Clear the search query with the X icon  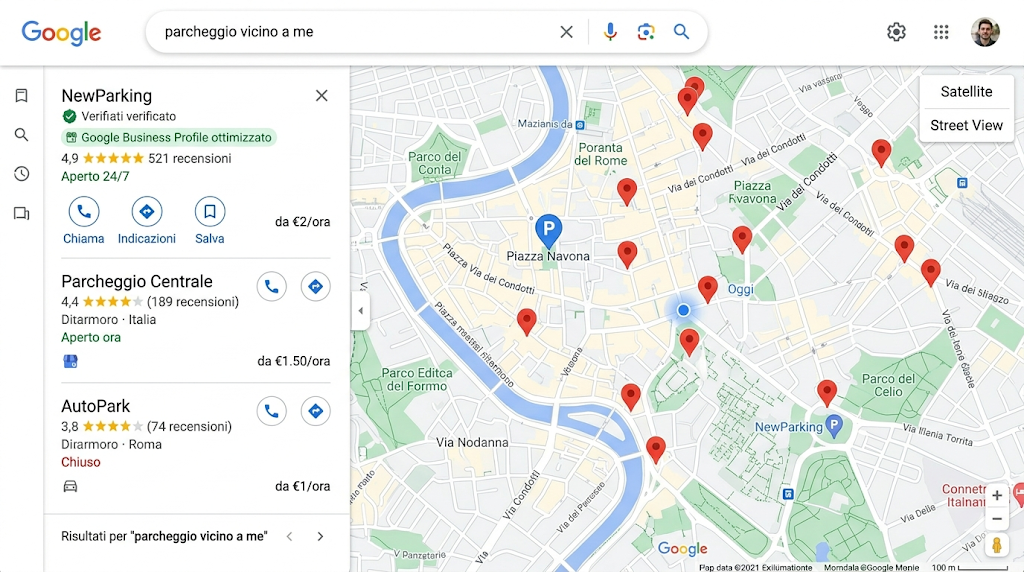(566, 32)
